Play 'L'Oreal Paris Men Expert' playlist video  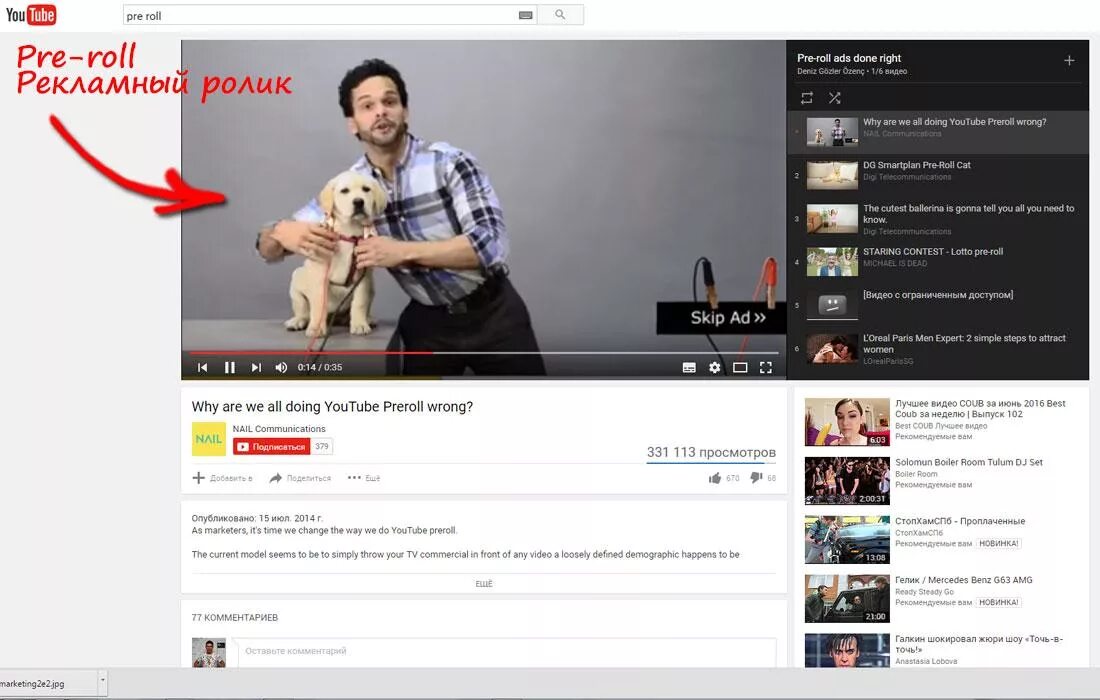pos(938,349)
